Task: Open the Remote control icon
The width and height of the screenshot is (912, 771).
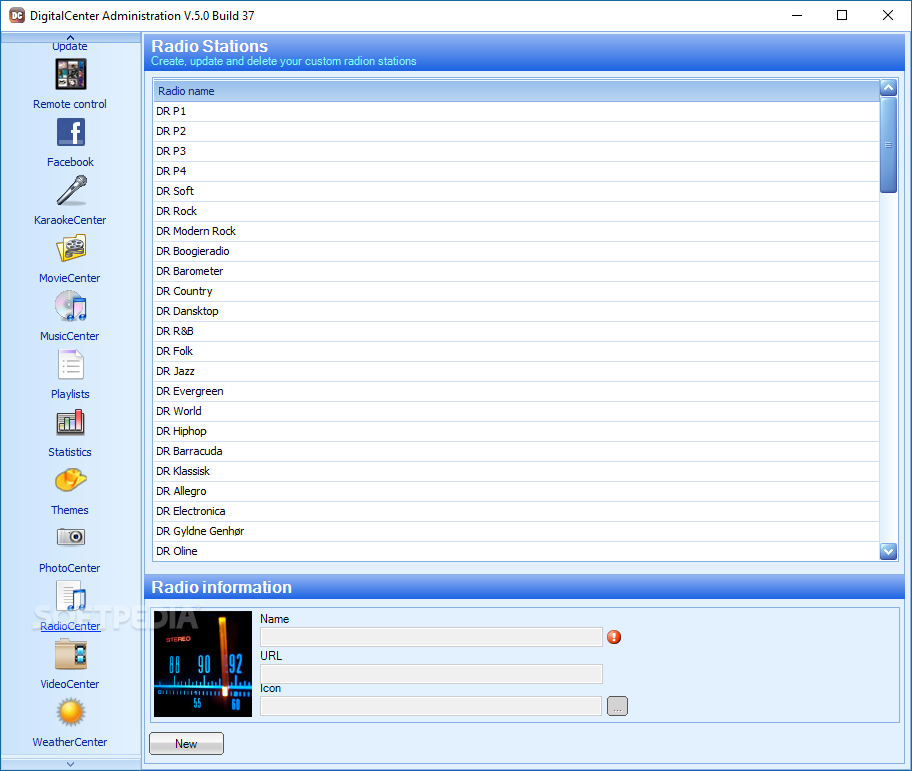Action: (70, 74)
